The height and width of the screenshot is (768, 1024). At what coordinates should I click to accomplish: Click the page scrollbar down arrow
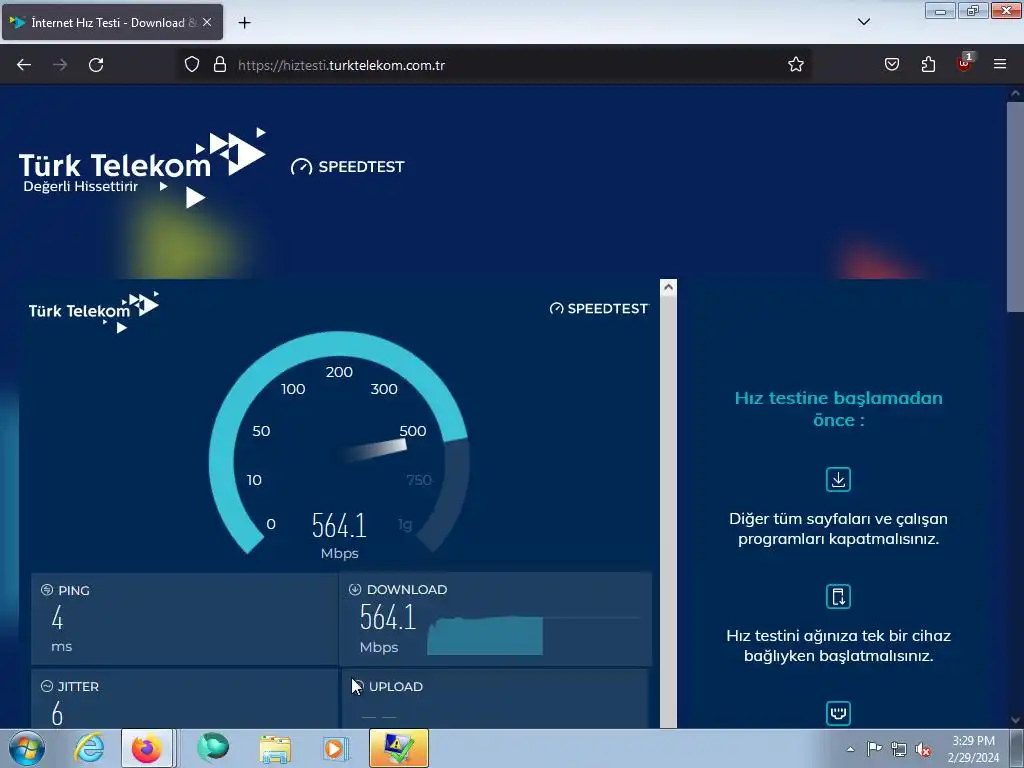[1015, 720]
